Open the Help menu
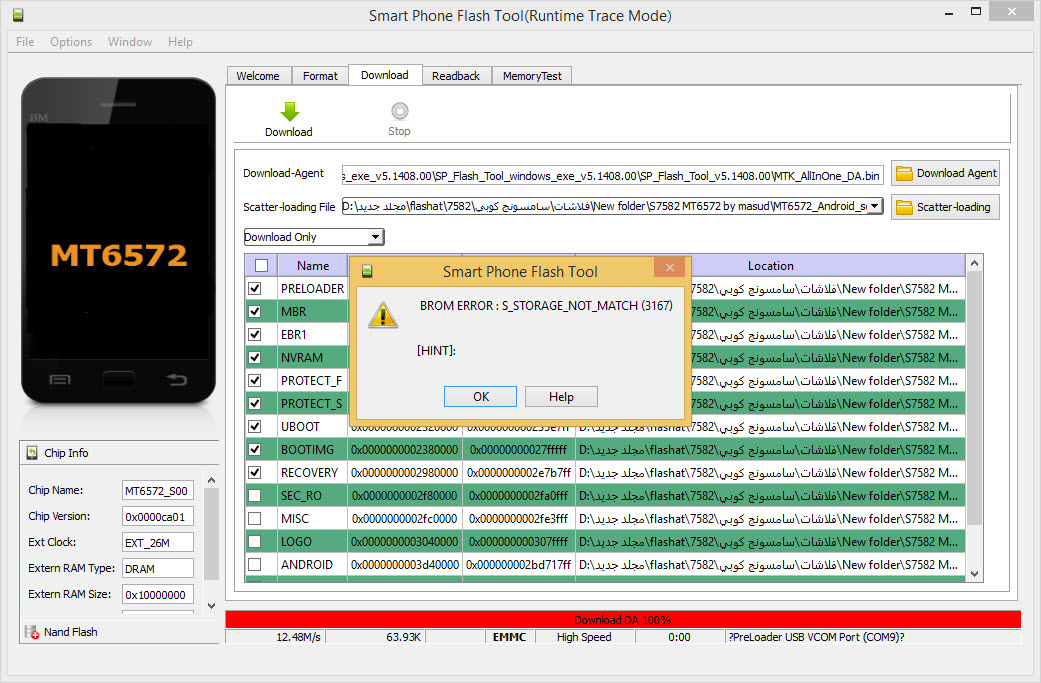Image resolution: width=1041 pixels, height=683 pixels. [180, 42]
